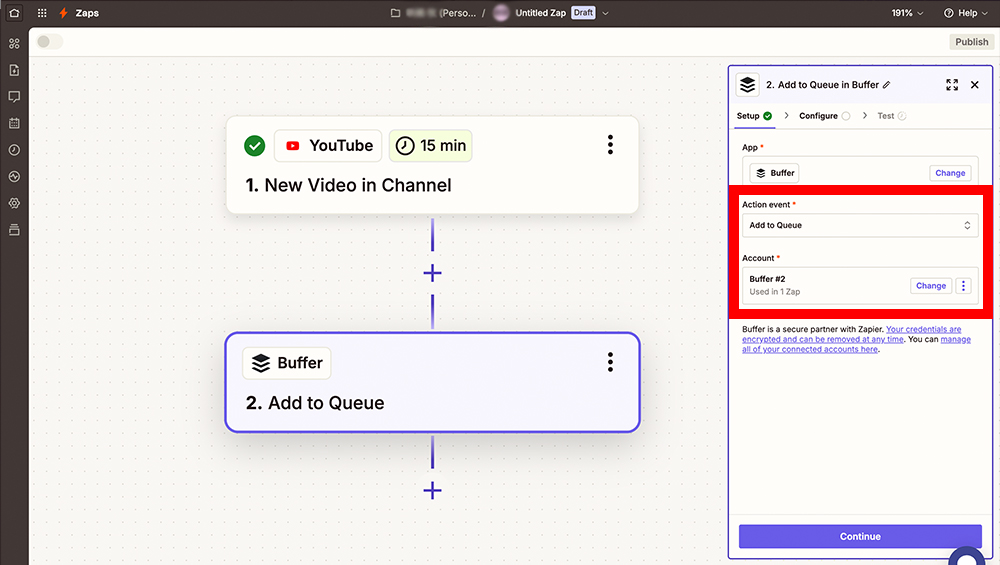Click the Buffer #2 account name
This screenshot has height=565, width=1000.
coord(767,279)
